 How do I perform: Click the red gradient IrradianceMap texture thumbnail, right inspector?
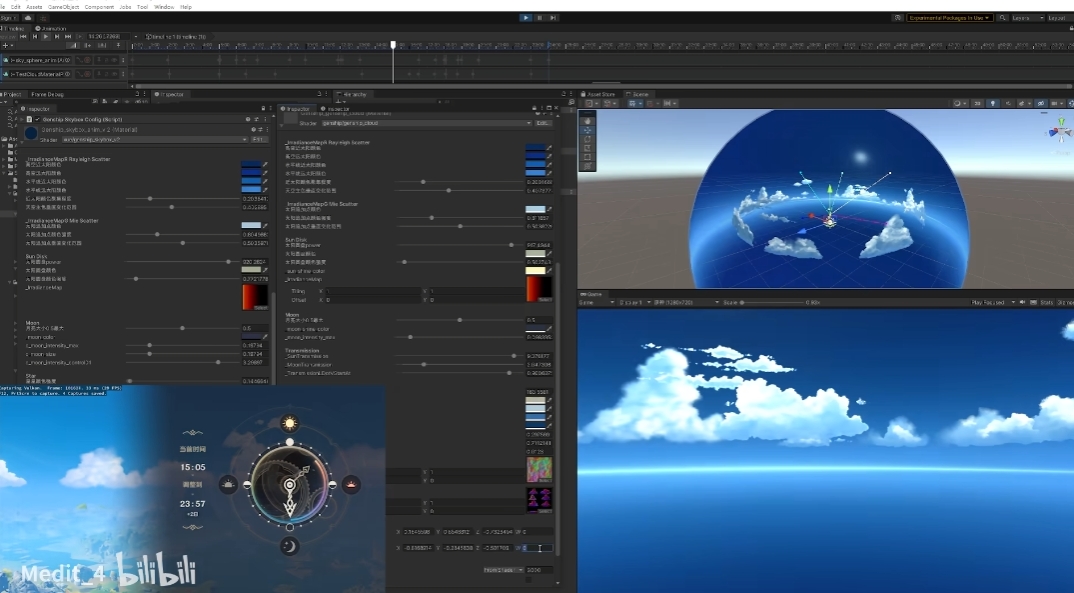point(539,290)
